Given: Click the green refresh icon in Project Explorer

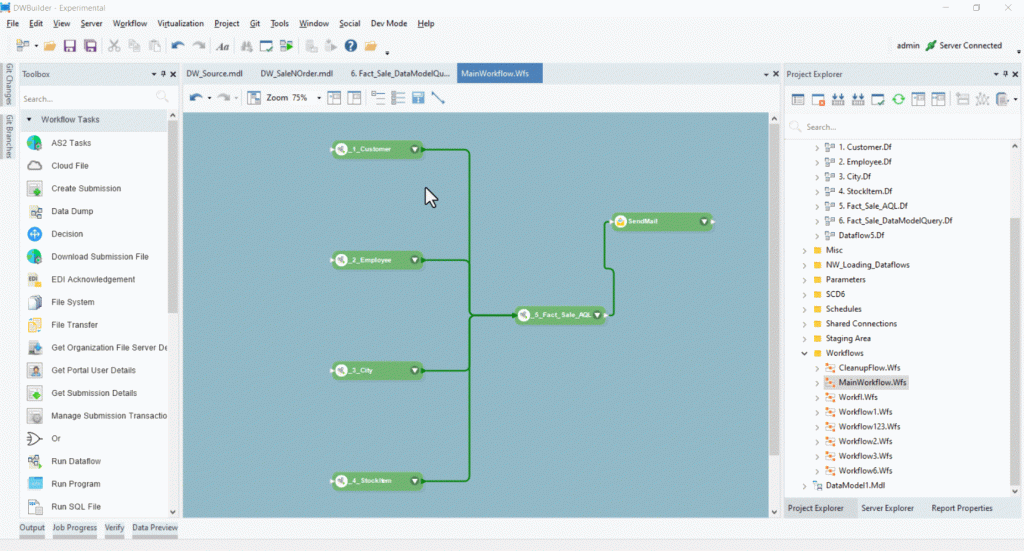Looking at the screenshot, I should pyautogui.click(x=898, y=99).
